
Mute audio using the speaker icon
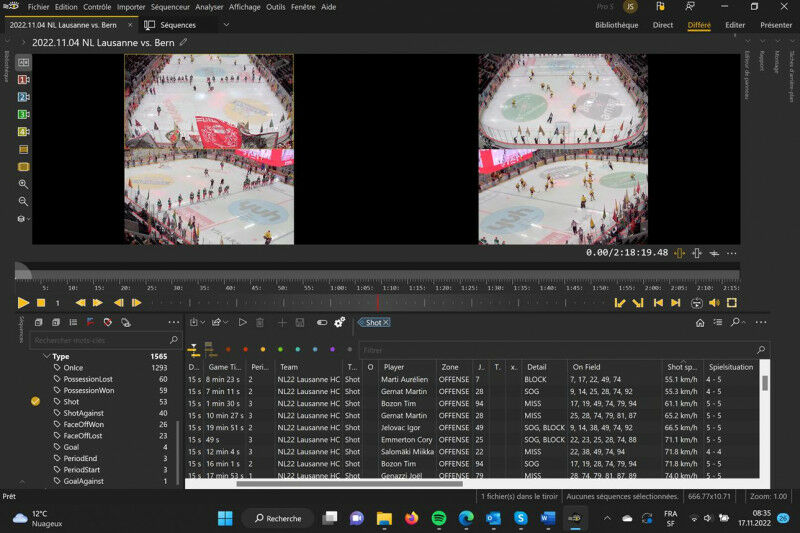(714, 302)
